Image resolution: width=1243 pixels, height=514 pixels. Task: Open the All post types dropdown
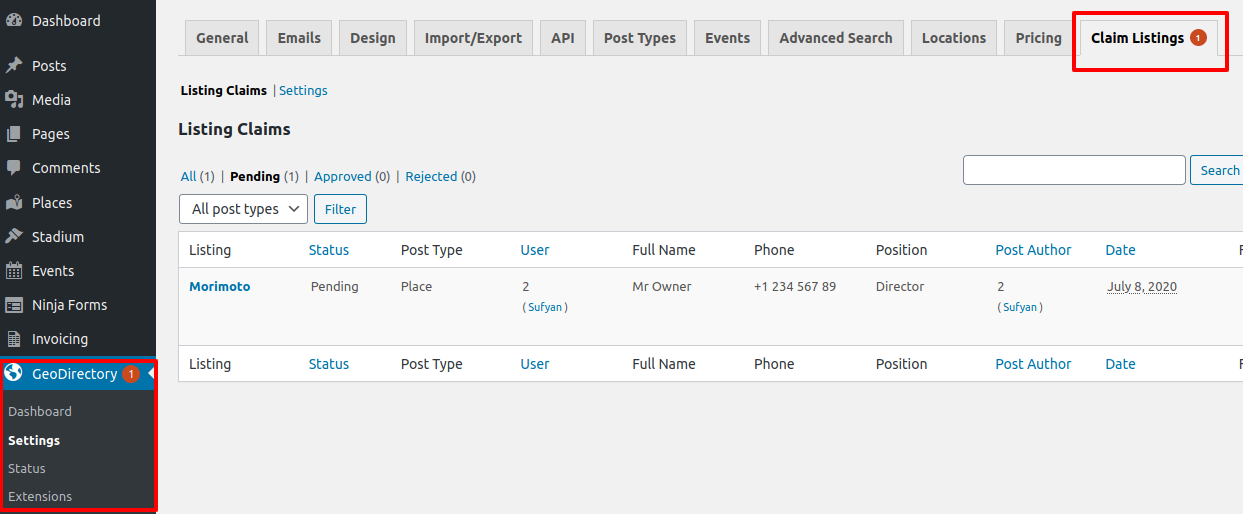pyautogui.click(x=243, y=209)
